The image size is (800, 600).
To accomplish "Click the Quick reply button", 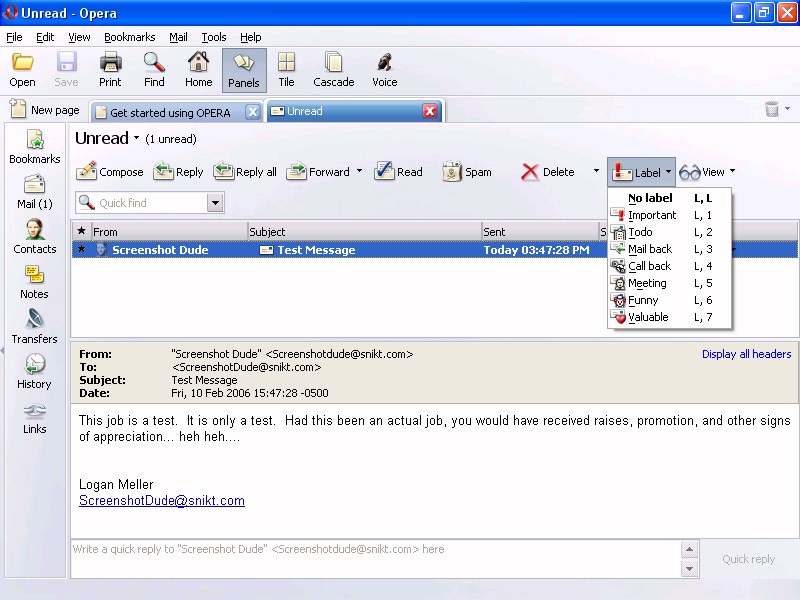I will 748,559.
